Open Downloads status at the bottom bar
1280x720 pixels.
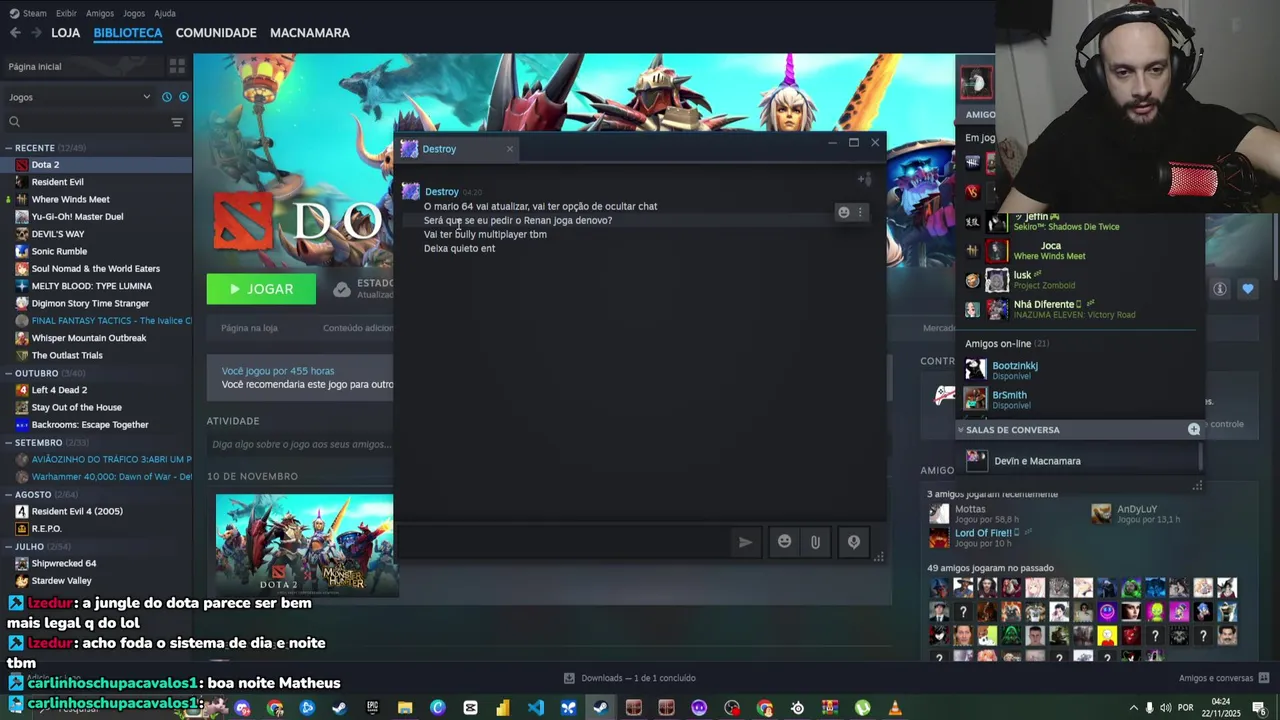630,678
